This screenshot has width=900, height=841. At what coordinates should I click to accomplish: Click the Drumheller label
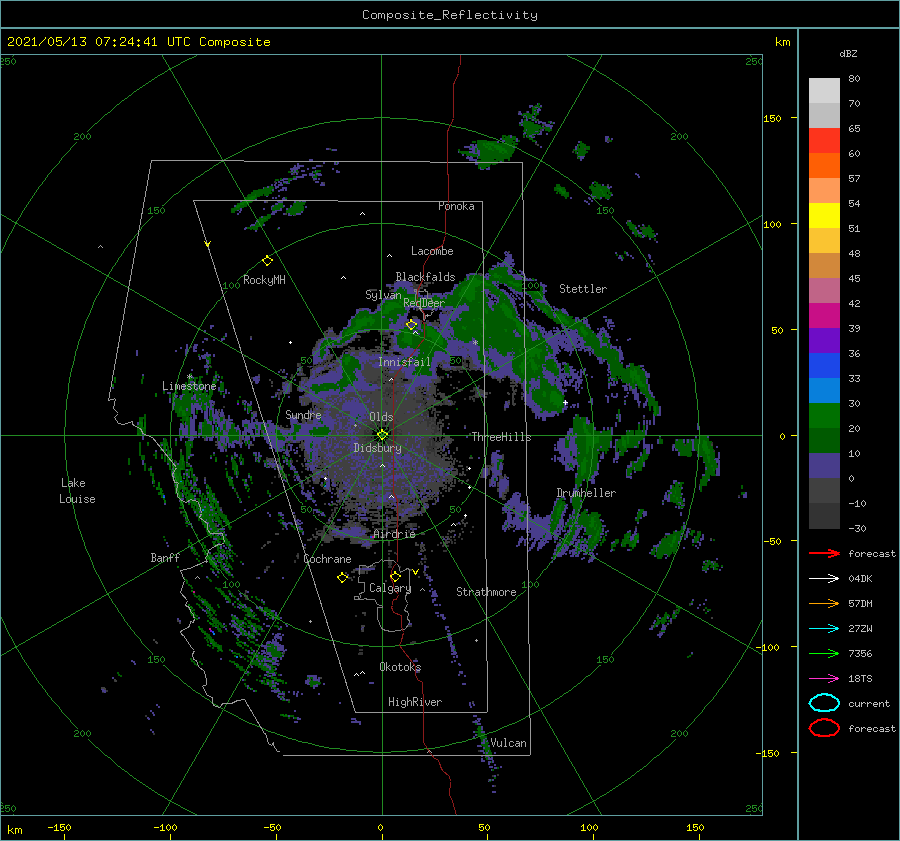click(586, 493)
